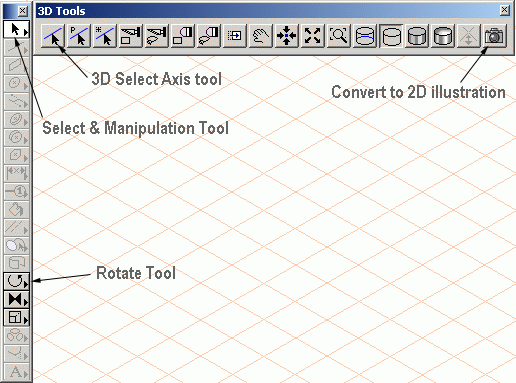Click the camera-with-rectangle view icon
Viewport: 516px width, 383px height.
(x=131, y=36)
